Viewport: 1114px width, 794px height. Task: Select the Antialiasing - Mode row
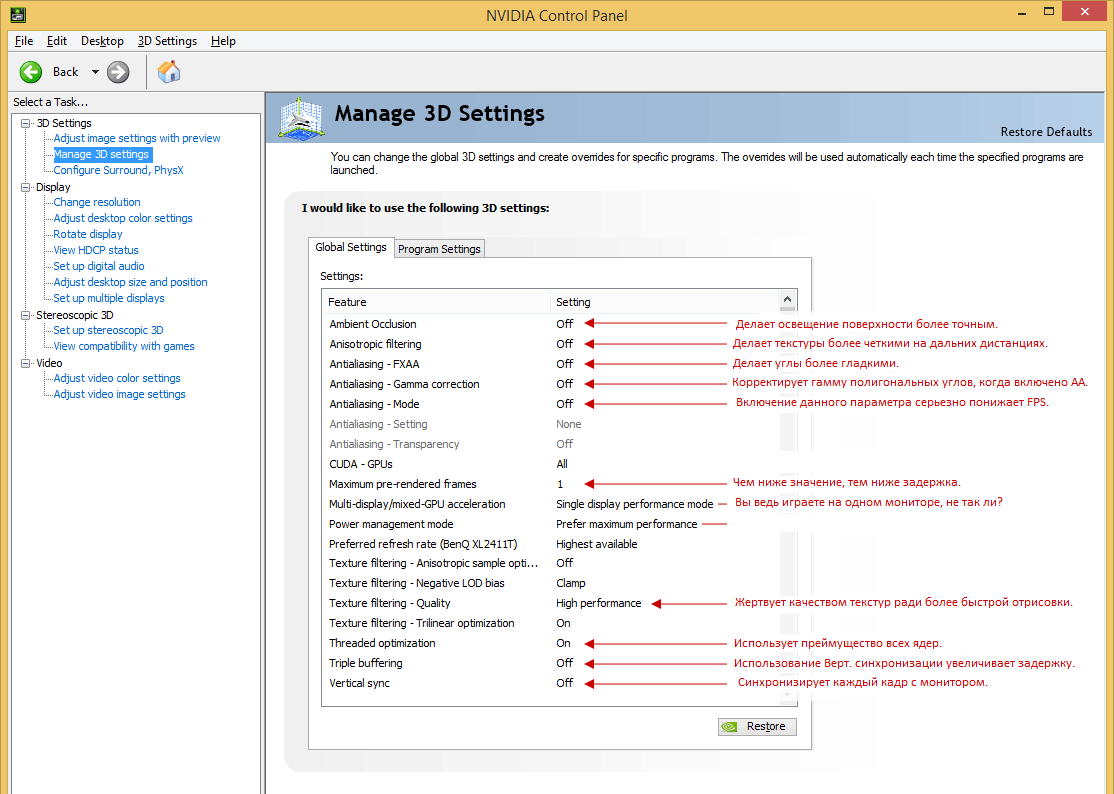(x=551, y=404)
